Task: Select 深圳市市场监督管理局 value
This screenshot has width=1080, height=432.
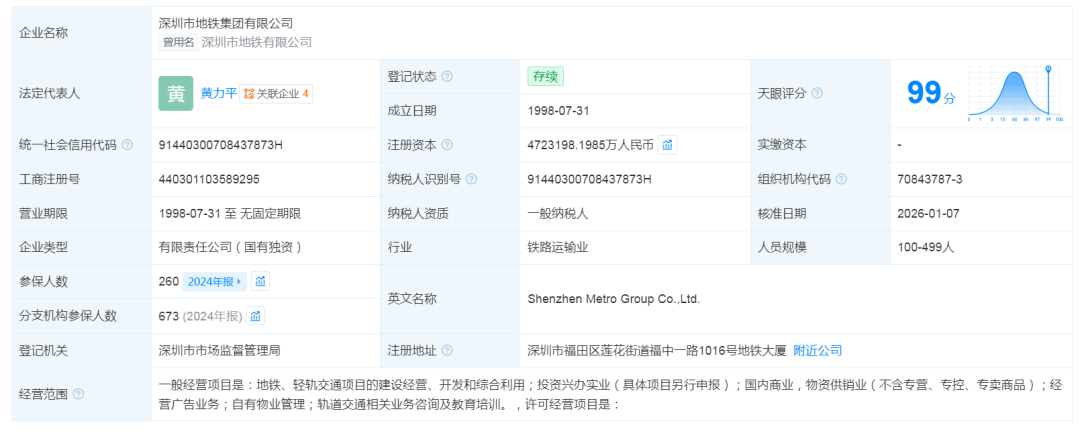Action: point(220,351)
